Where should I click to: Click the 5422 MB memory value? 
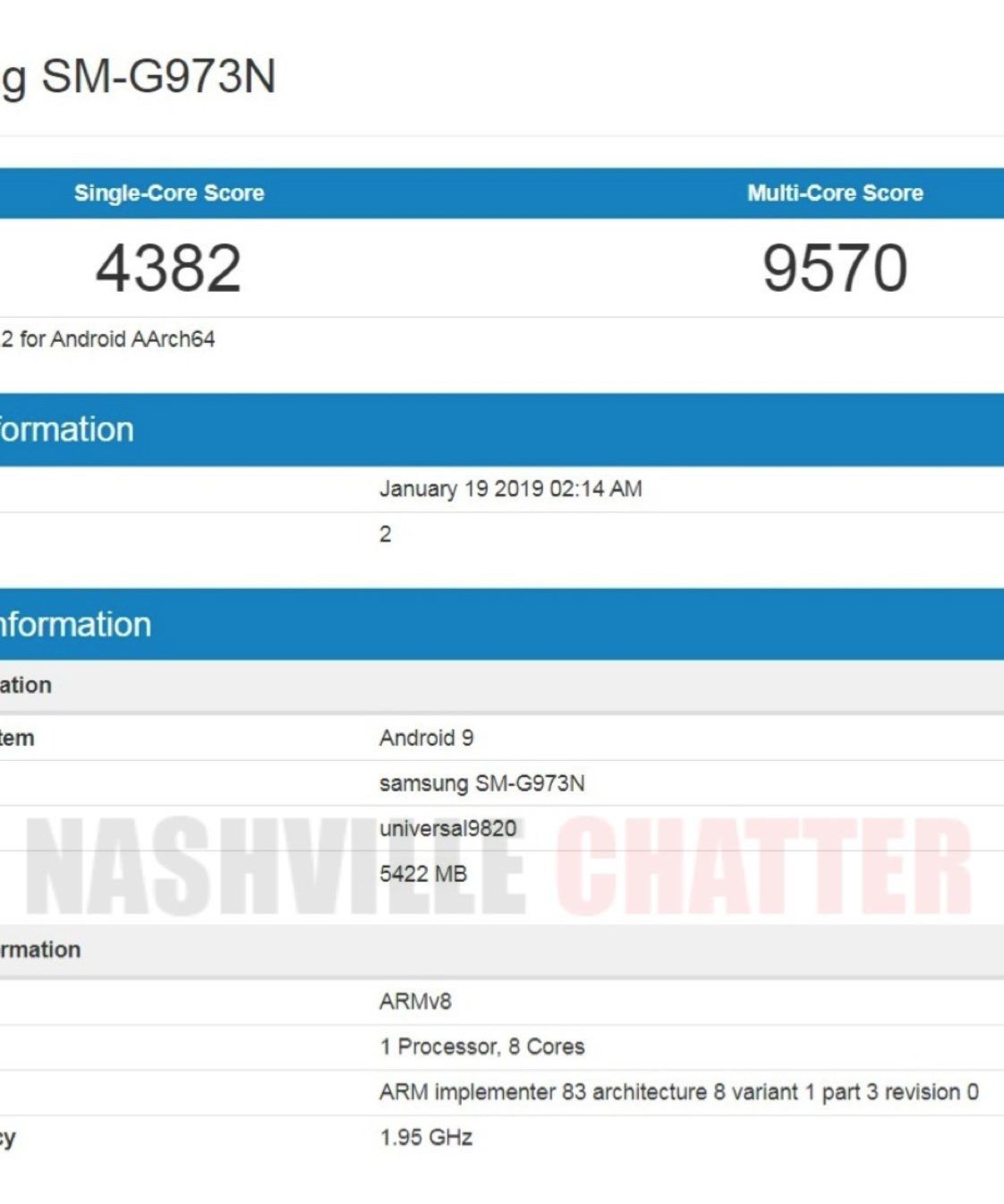(x=423, y=874)
